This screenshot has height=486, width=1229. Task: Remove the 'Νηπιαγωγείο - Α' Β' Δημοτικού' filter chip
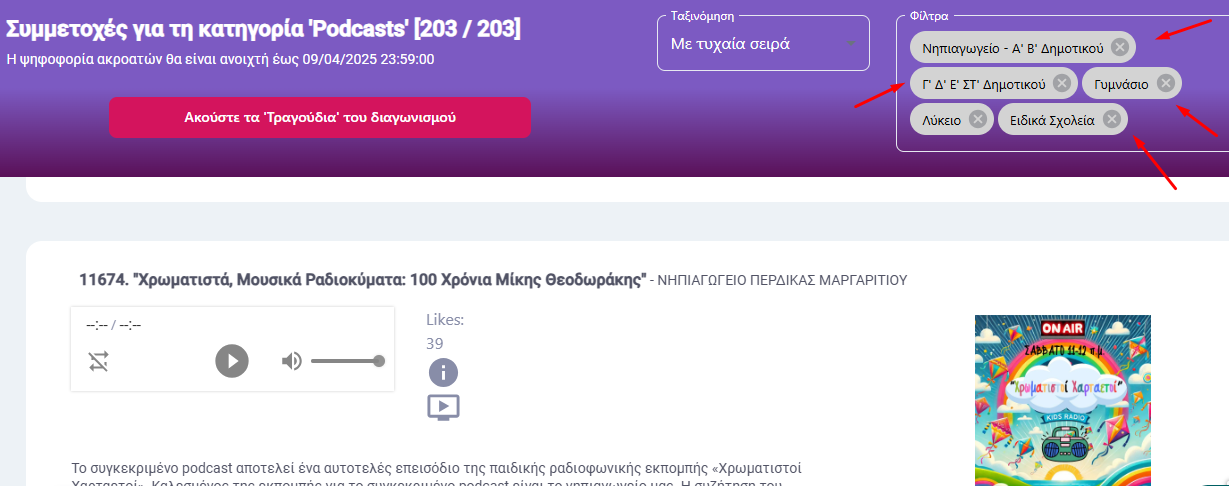pos(1120,47)
